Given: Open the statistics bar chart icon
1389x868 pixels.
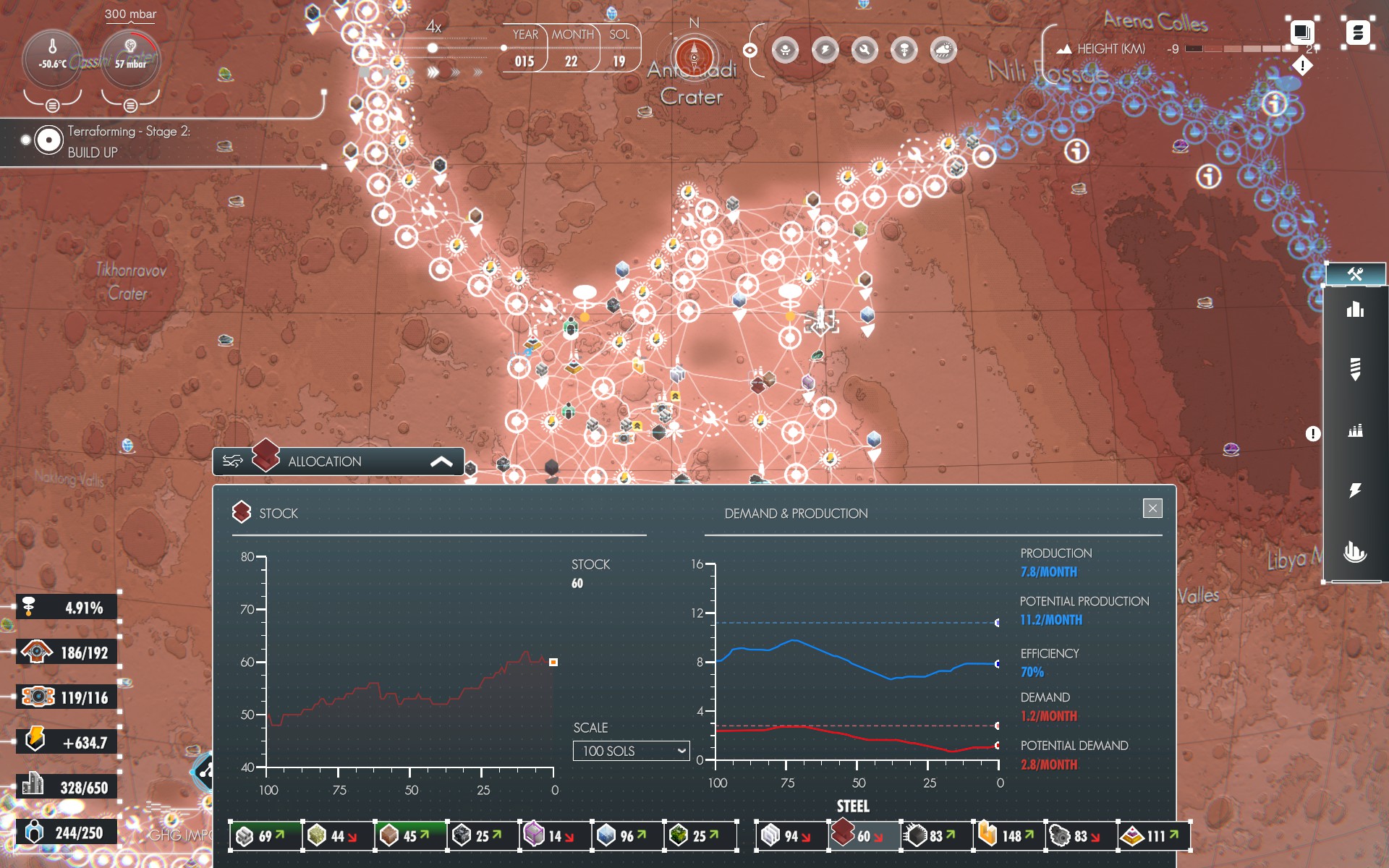Looking at the screenshot, I should click(1355, 310).
